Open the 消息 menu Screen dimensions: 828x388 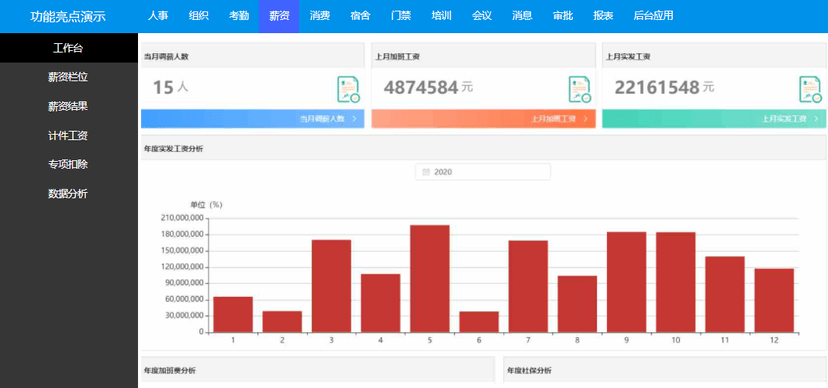(522, 16)
